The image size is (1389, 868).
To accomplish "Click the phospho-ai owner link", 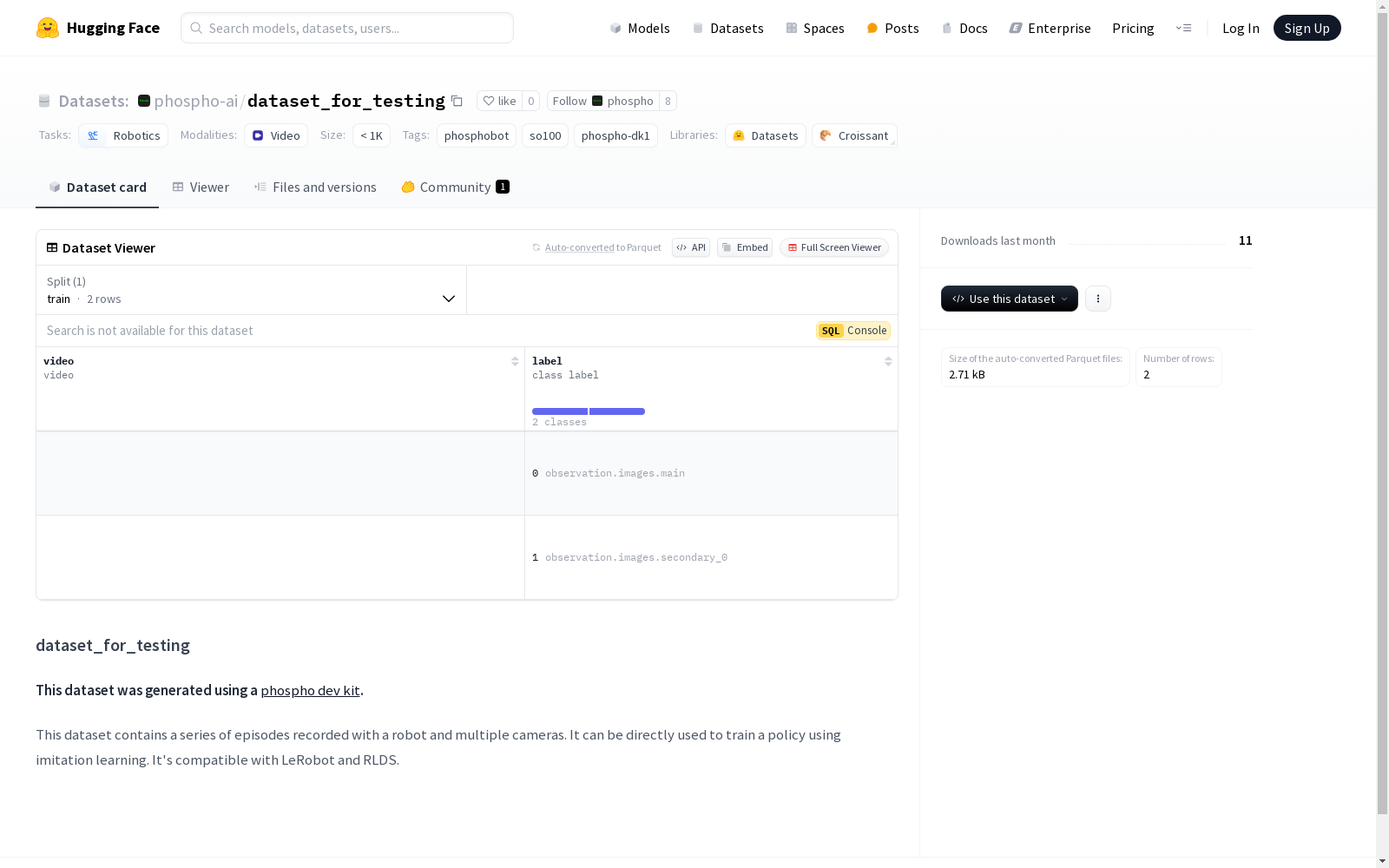I will [195, 101].
